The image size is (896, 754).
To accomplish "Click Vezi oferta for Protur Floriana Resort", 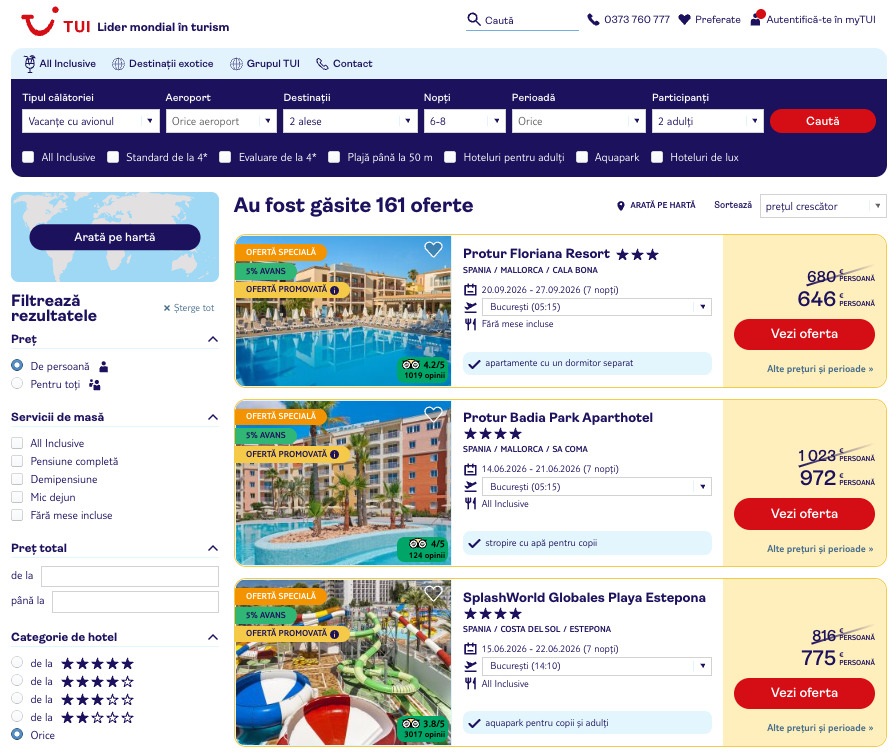I will tap(804, 334).
